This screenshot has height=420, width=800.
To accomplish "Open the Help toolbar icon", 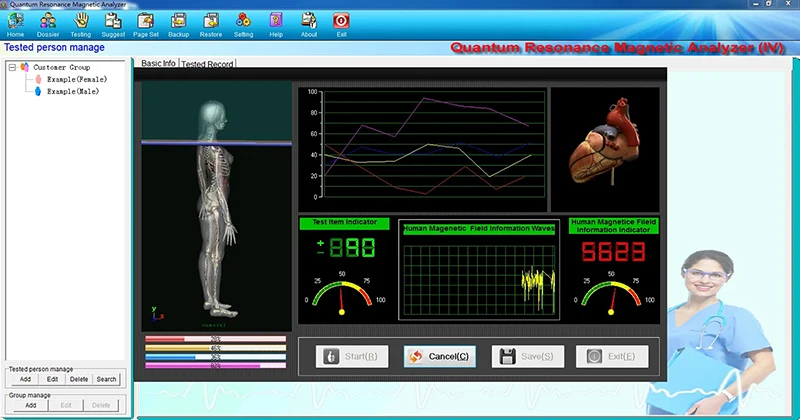I will pos(276,25).
